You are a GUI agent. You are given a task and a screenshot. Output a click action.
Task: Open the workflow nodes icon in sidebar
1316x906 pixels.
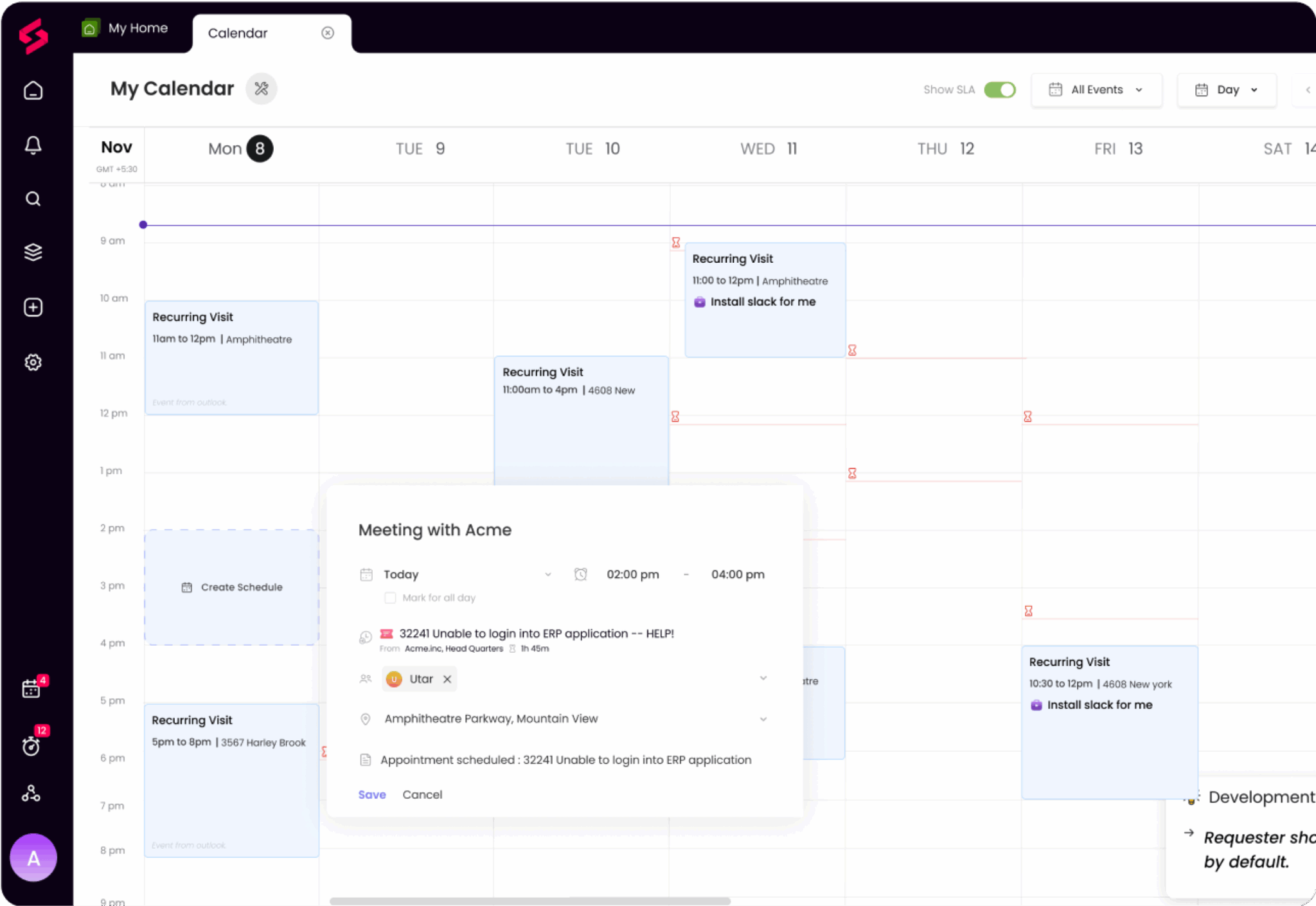pyautogui.click(x=31, y=794)
